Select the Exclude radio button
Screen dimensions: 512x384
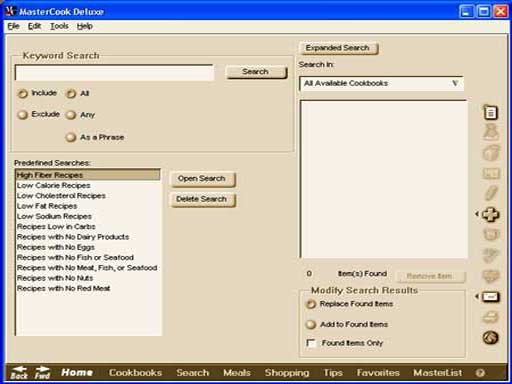22,115
